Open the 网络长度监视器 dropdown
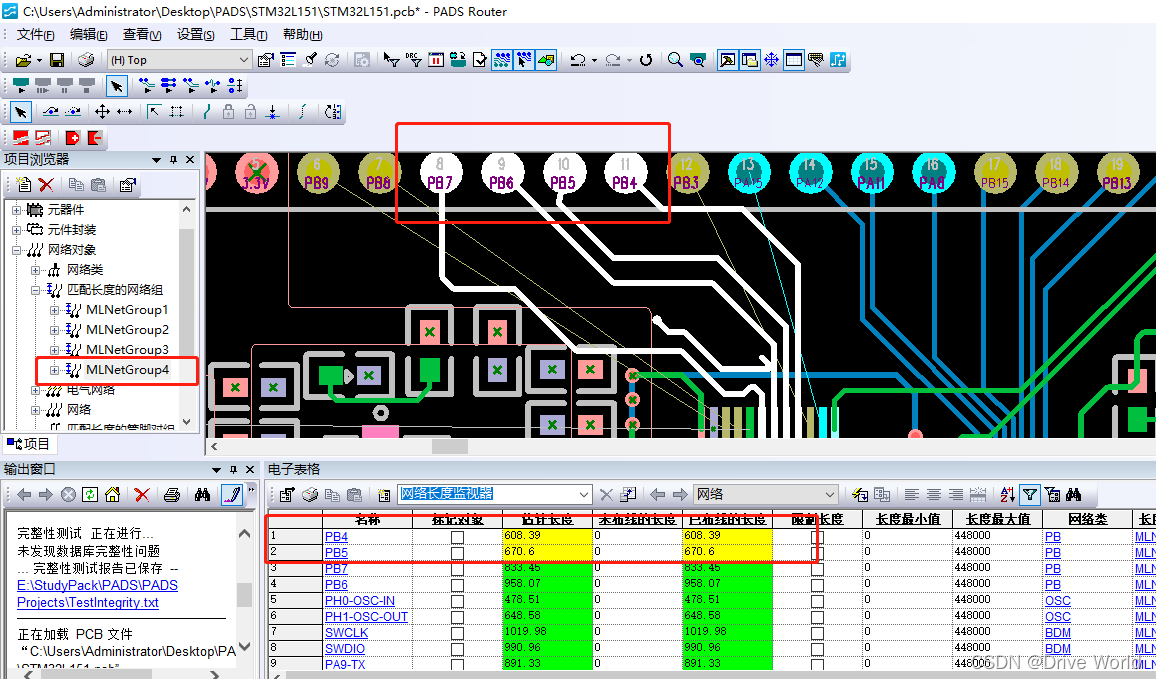Screen dimensions: 1156x679 494,495
